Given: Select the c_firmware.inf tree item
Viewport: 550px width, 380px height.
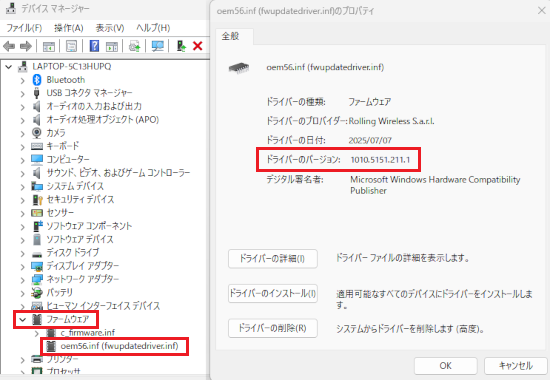Looking at the screenshot, I should 88,332.
